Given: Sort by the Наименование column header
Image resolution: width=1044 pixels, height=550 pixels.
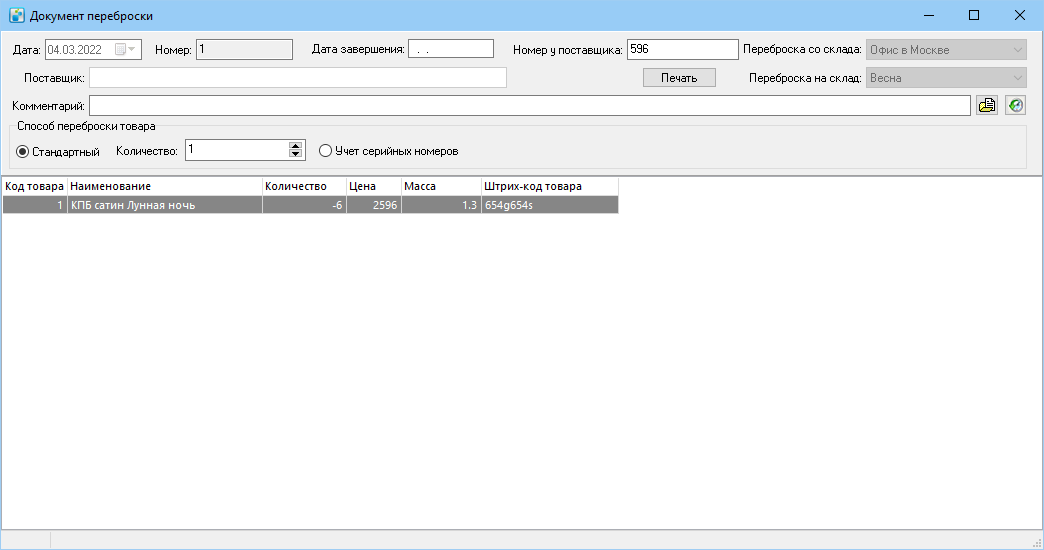Looking at the screenshot, I should click(164, 186).
